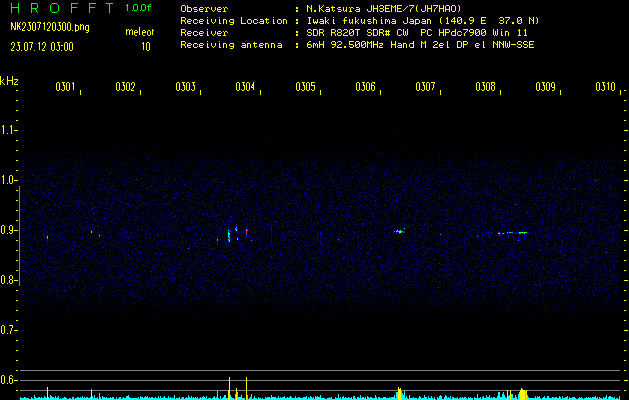The width and height of the screenshot is (629, 400).
Task: Click the 0.9 kHz axis label
Action: 9,230
